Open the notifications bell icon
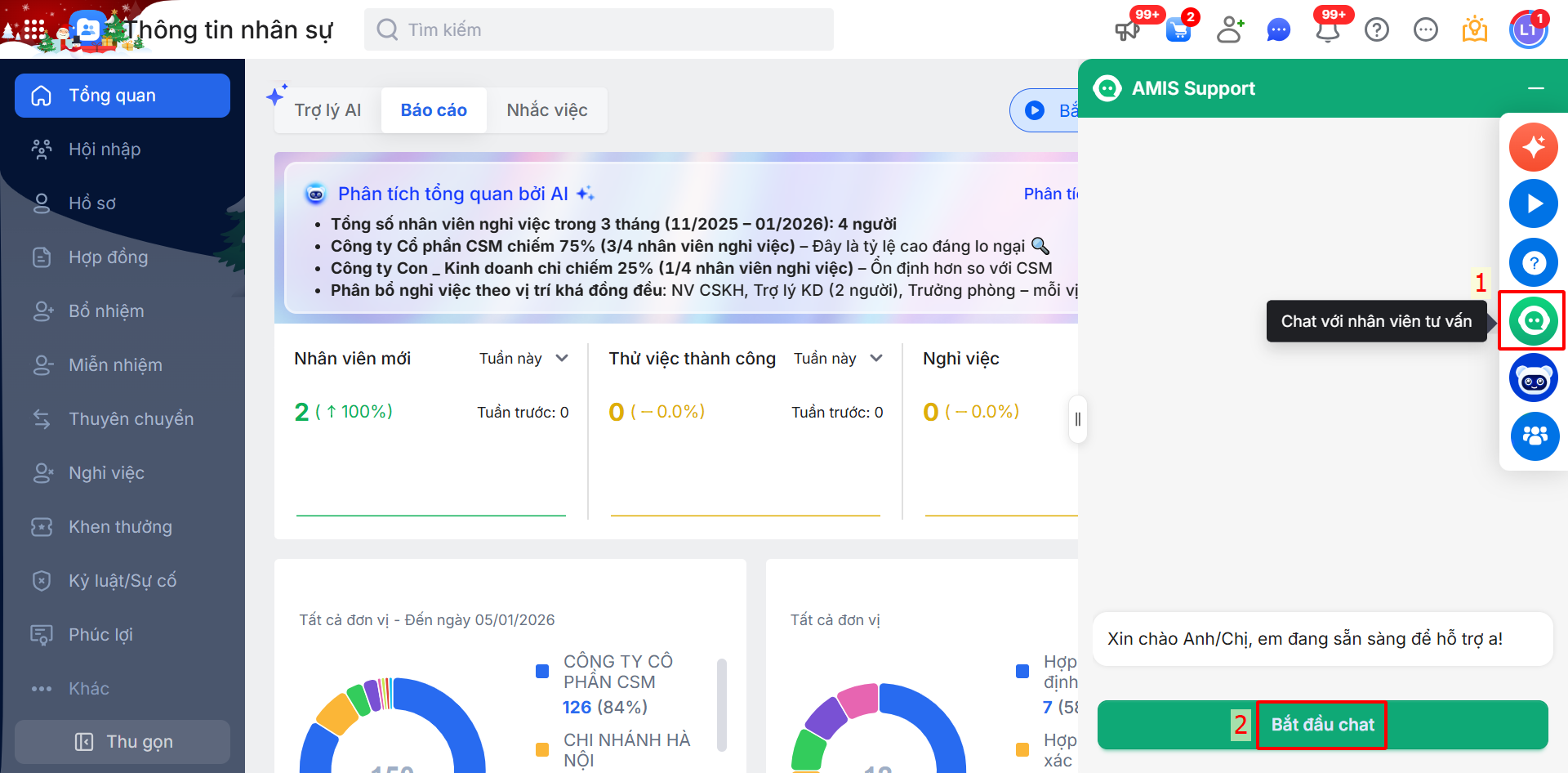 pyautogui.click(x=1328, y=30)
